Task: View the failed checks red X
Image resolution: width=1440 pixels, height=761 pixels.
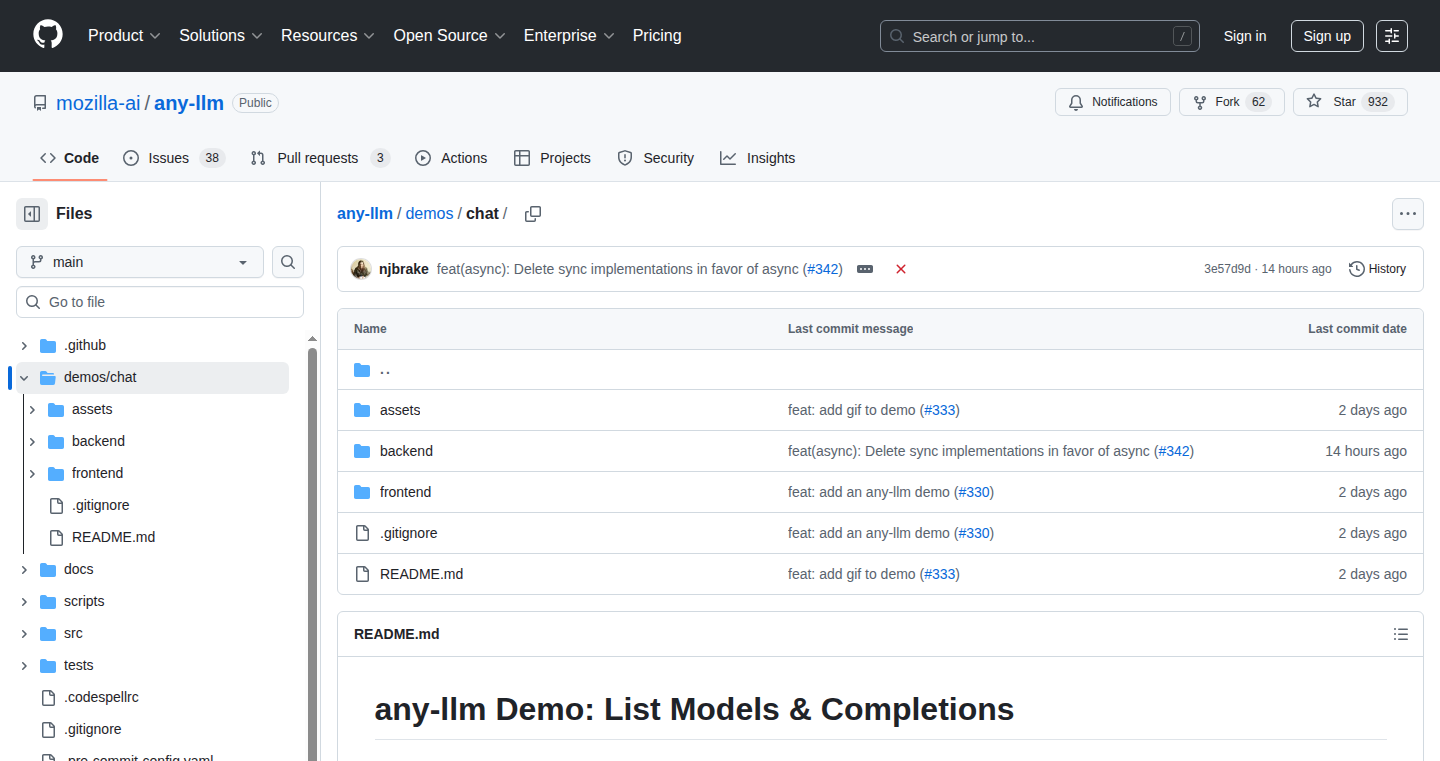Action: (901, 269)
